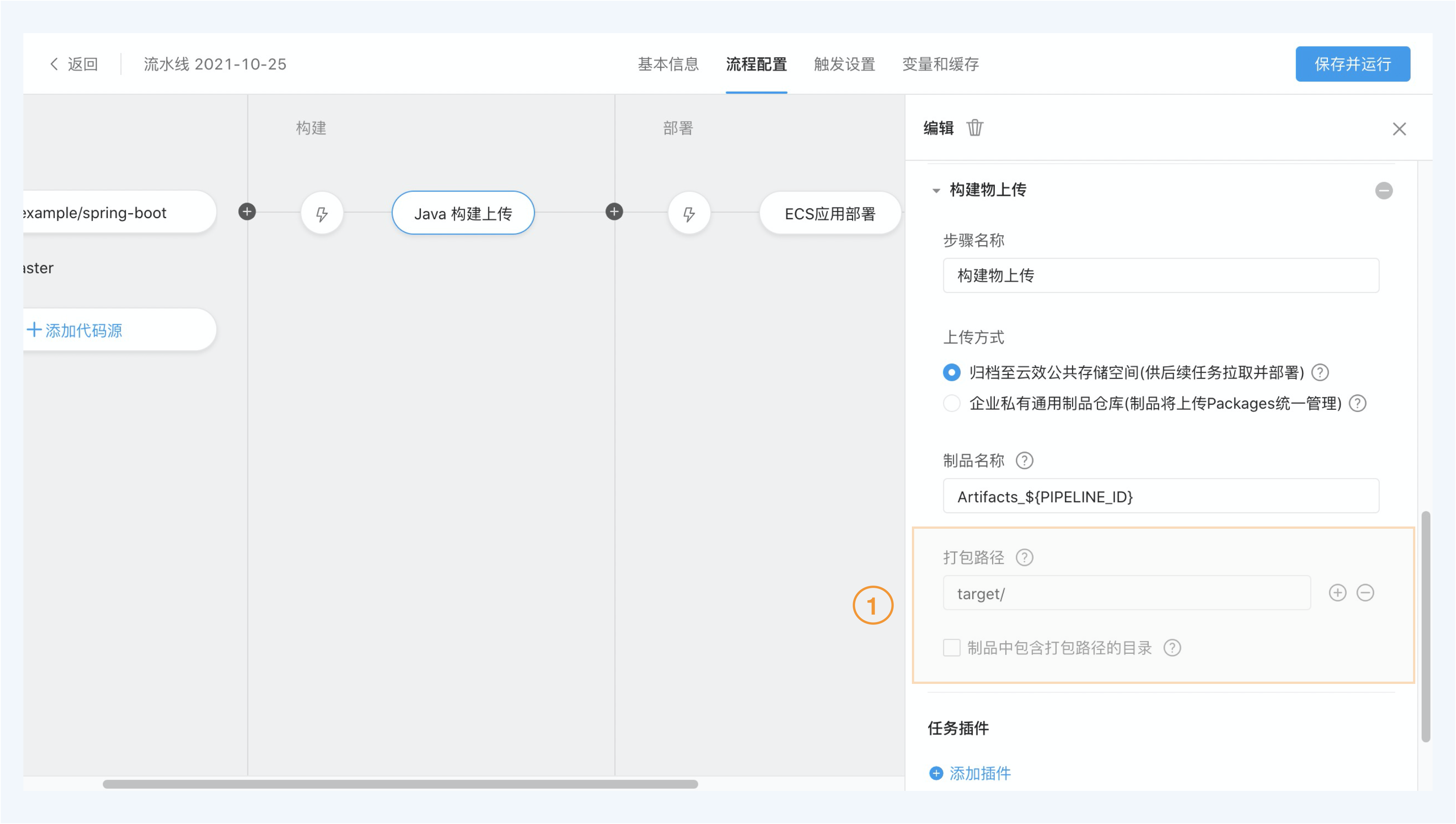Image resolution: width=1456 pixels, height=824 pixels.
Task: Enable 制品中包含打包路径的目录 checkbox
Action: tap(951, 647)
